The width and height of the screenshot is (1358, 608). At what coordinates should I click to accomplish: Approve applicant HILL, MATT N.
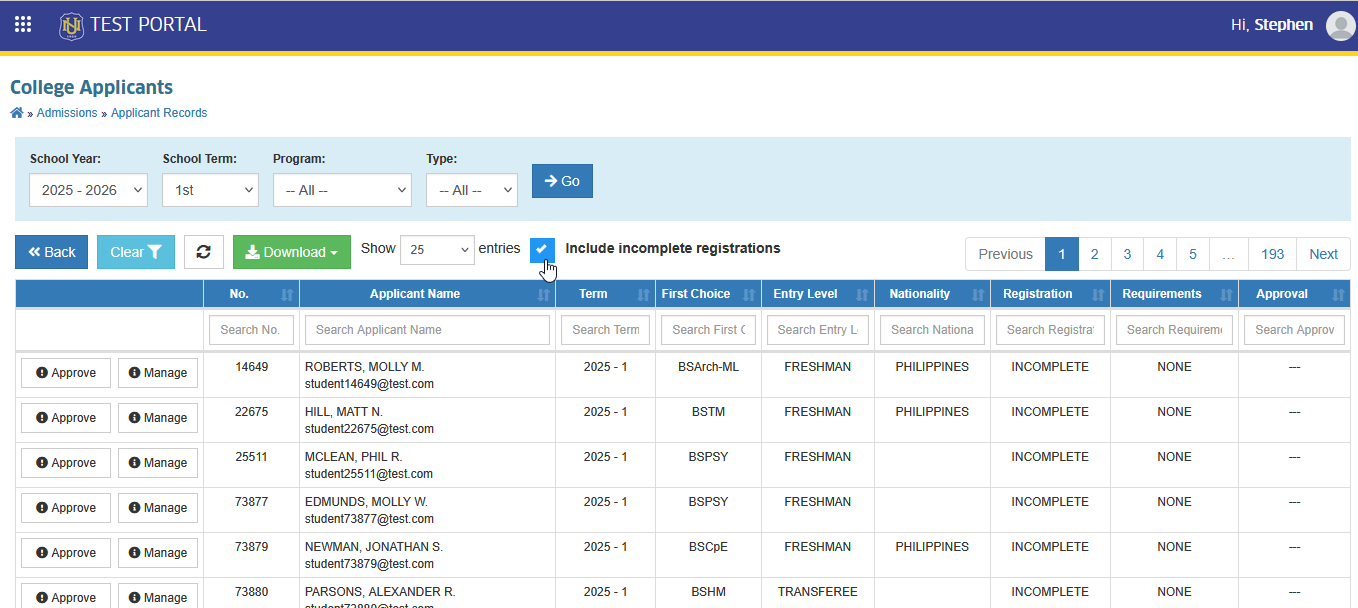pyautogui.click(x=66, y=418)
